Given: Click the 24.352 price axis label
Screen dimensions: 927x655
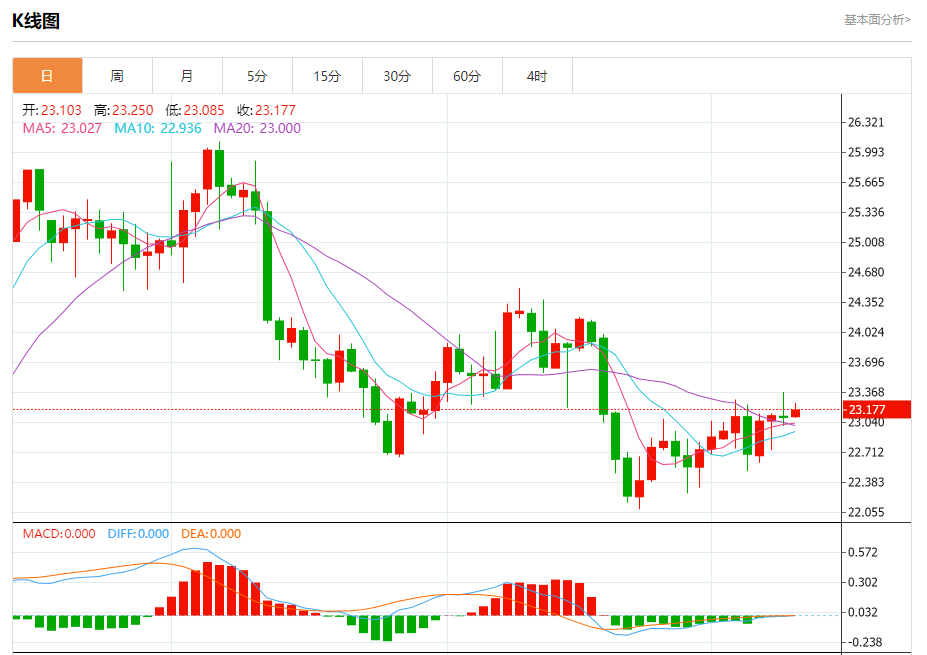Looking at the screenshot, I should click(x=866, y=302).
